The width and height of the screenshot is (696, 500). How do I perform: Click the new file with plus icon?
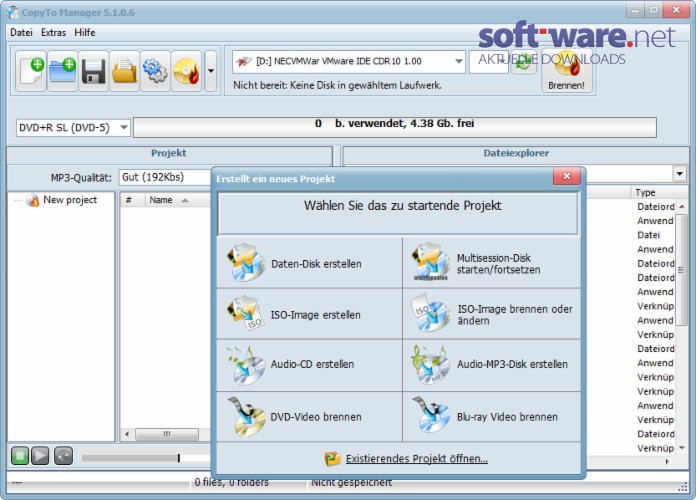click(x=32, y=71)
